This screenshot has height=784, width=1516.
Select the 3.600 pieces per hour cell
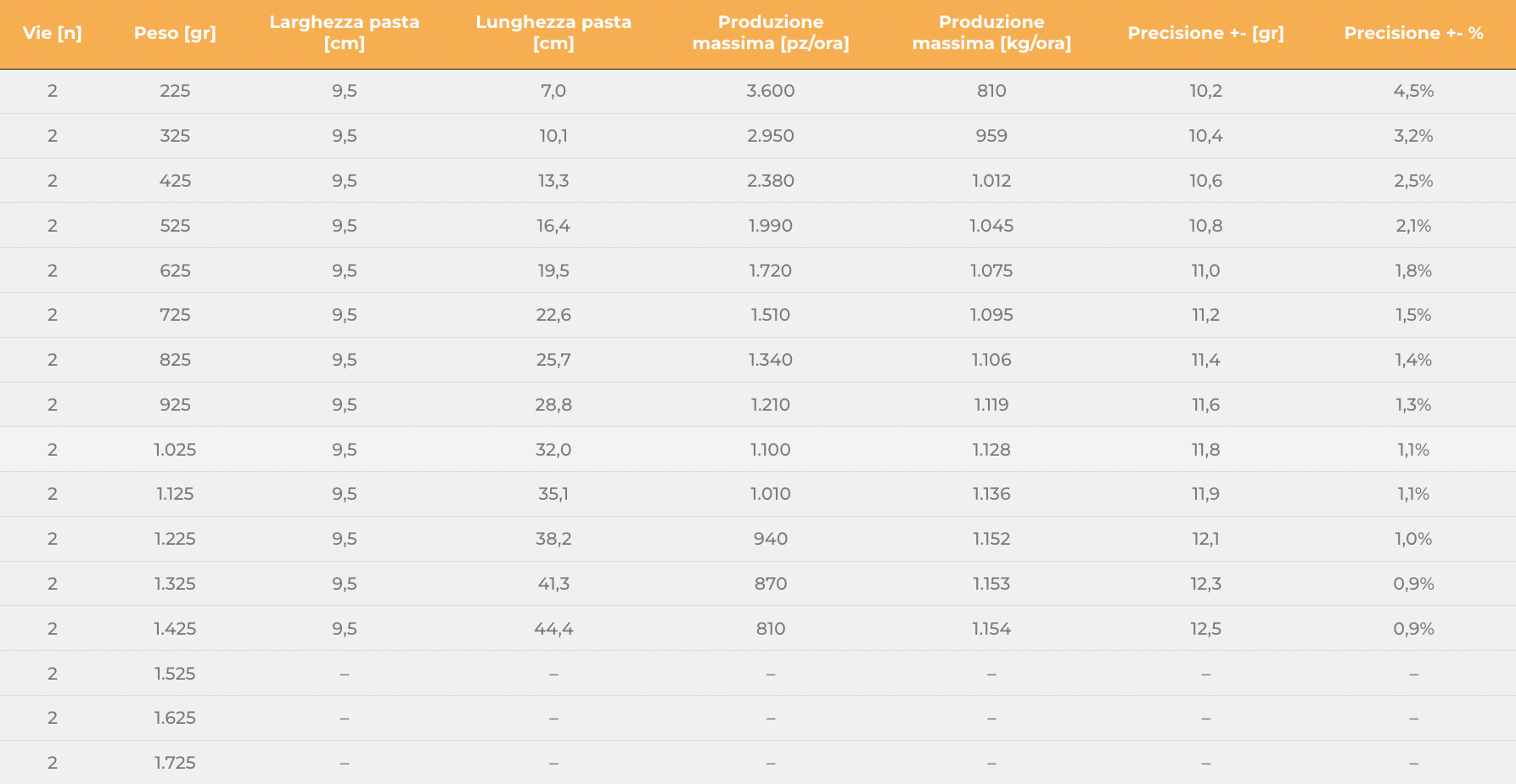pos(771,91)
